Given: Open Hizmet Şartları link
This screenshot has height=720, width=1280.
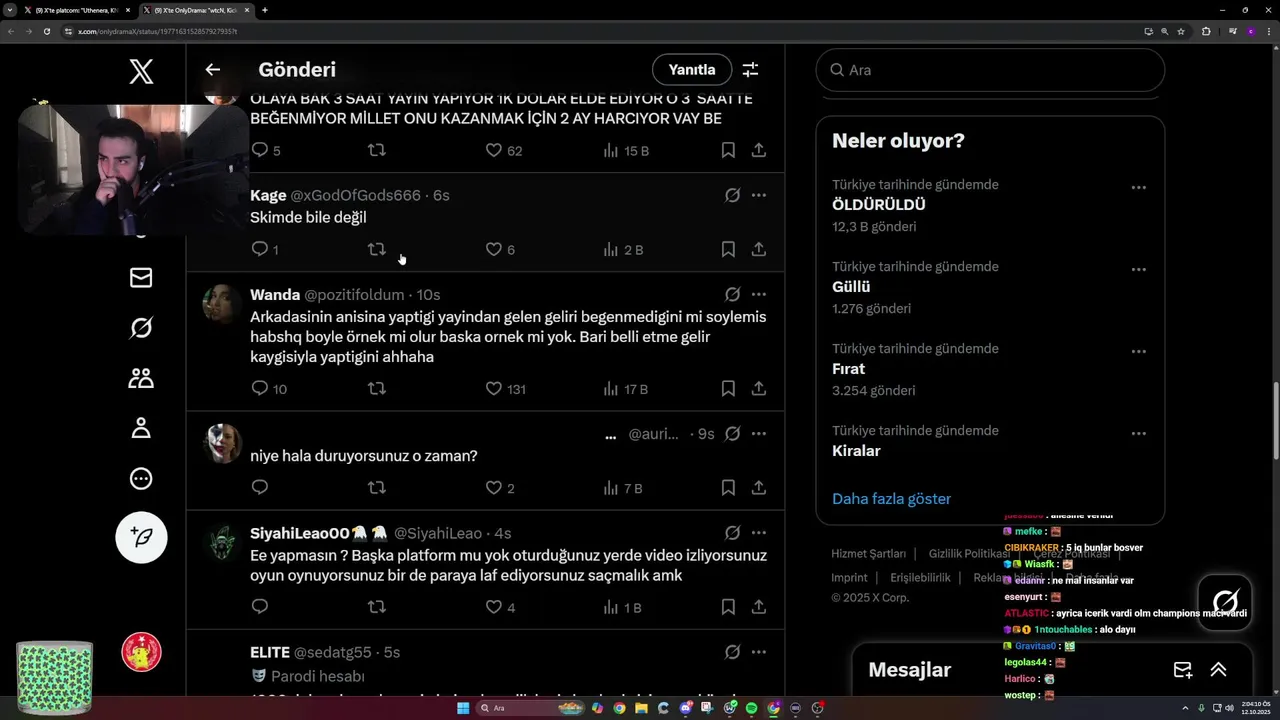Looking at the screenshot, I should pos(868,553).
